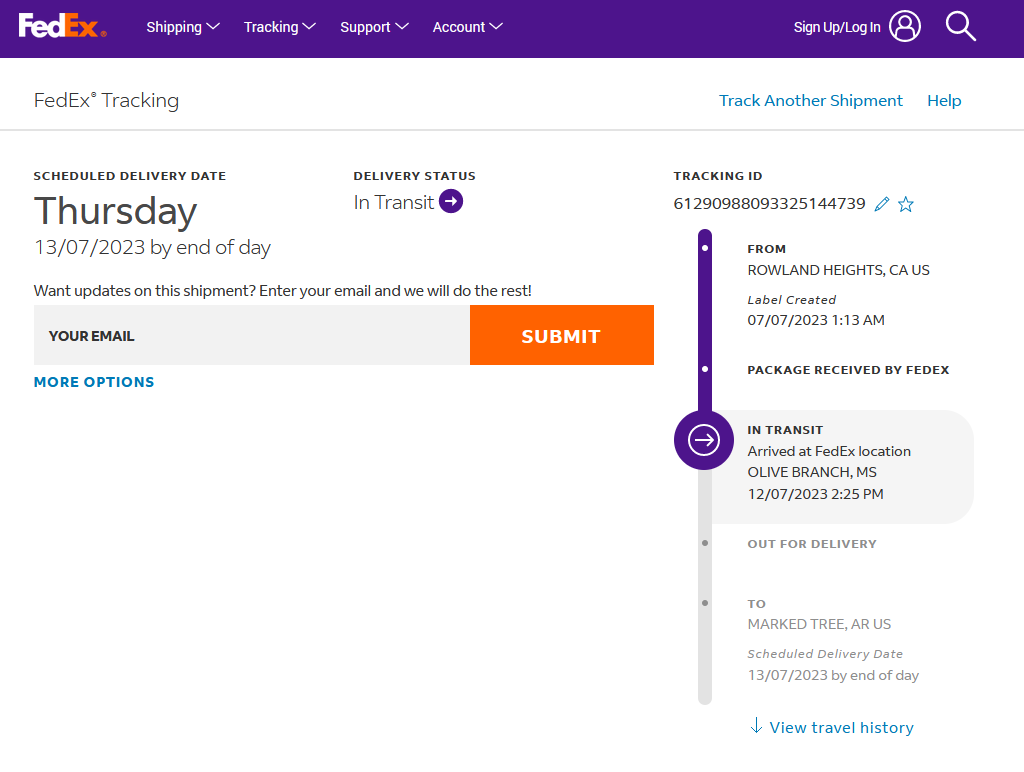Click the FedEx logo

pyautogui.click(x=62, y=27)
